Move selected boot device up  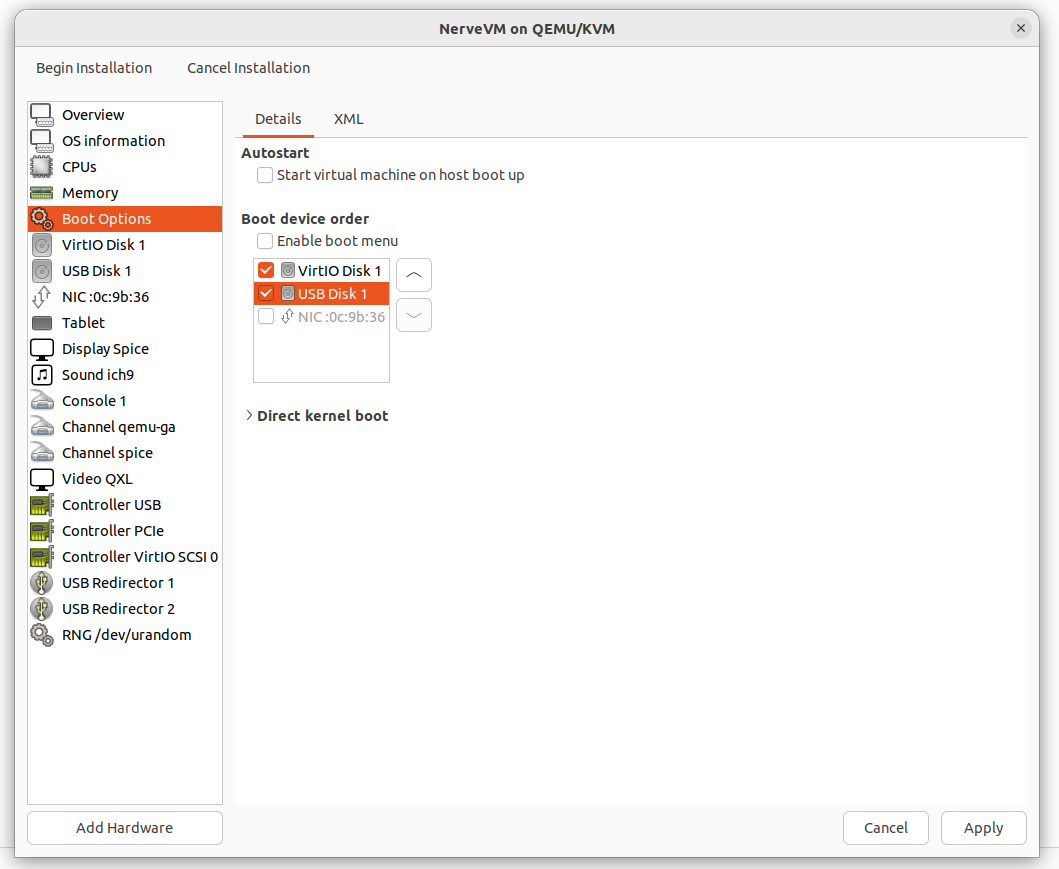pos(414,275)
